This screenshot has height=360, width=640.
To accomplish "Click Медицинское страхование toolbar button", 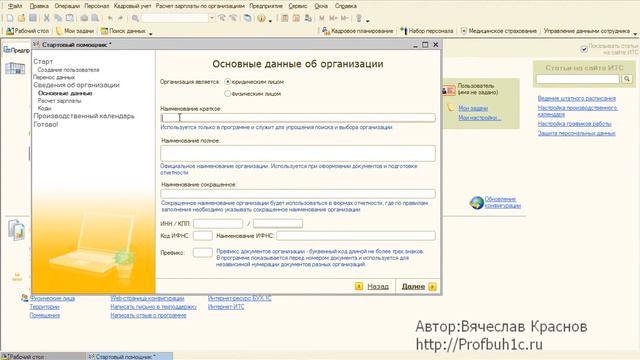I will tap(499, 31).
